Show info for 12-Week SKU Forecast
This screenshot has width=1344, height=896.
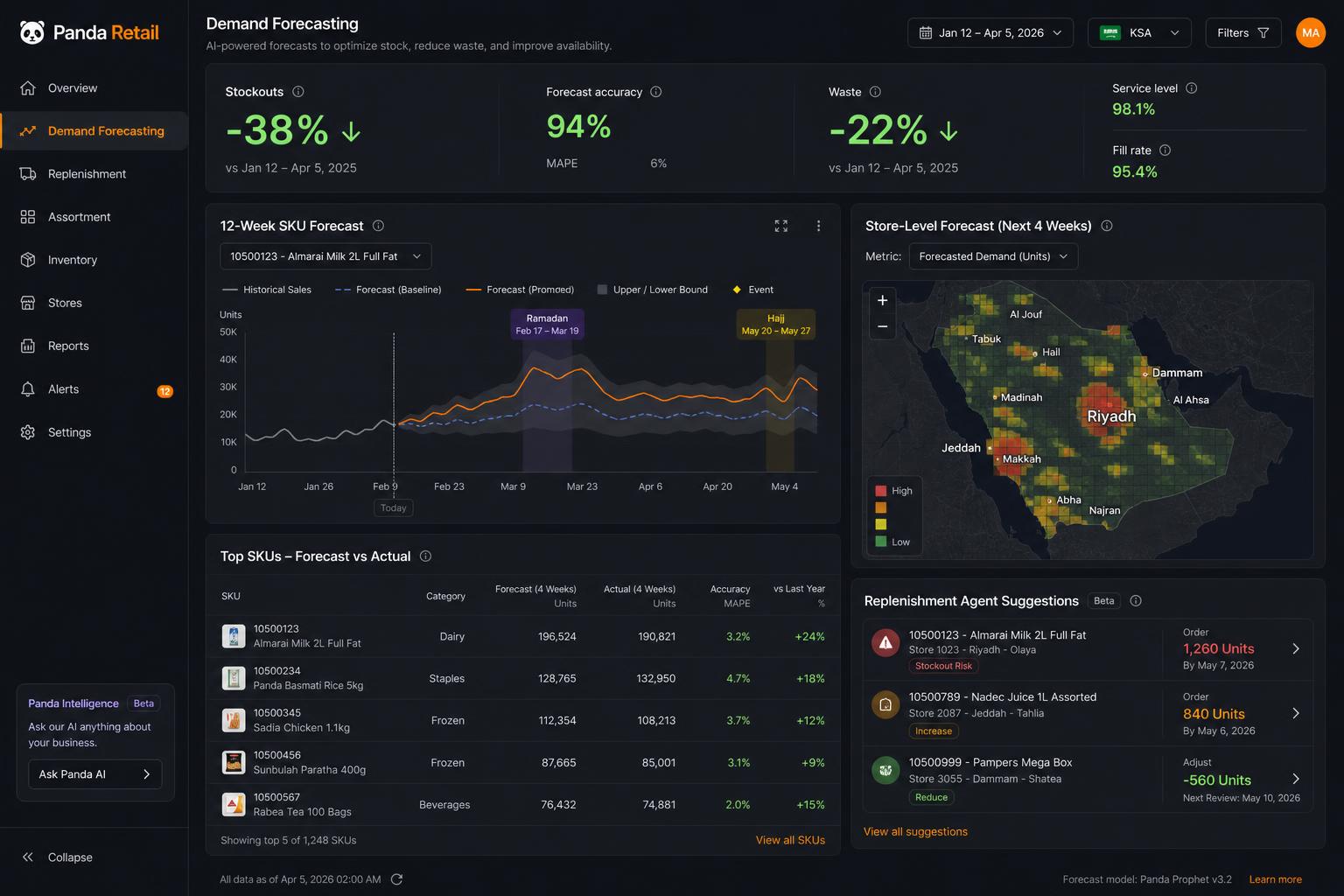pos(378,226)
